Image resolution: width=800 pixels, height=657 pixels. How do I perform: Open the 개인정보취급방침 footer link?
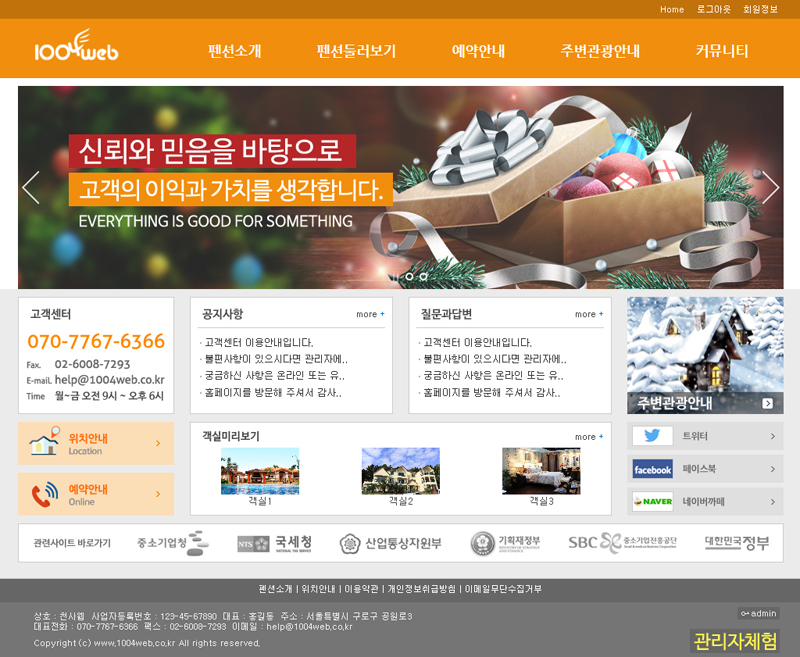coord(421,589)
